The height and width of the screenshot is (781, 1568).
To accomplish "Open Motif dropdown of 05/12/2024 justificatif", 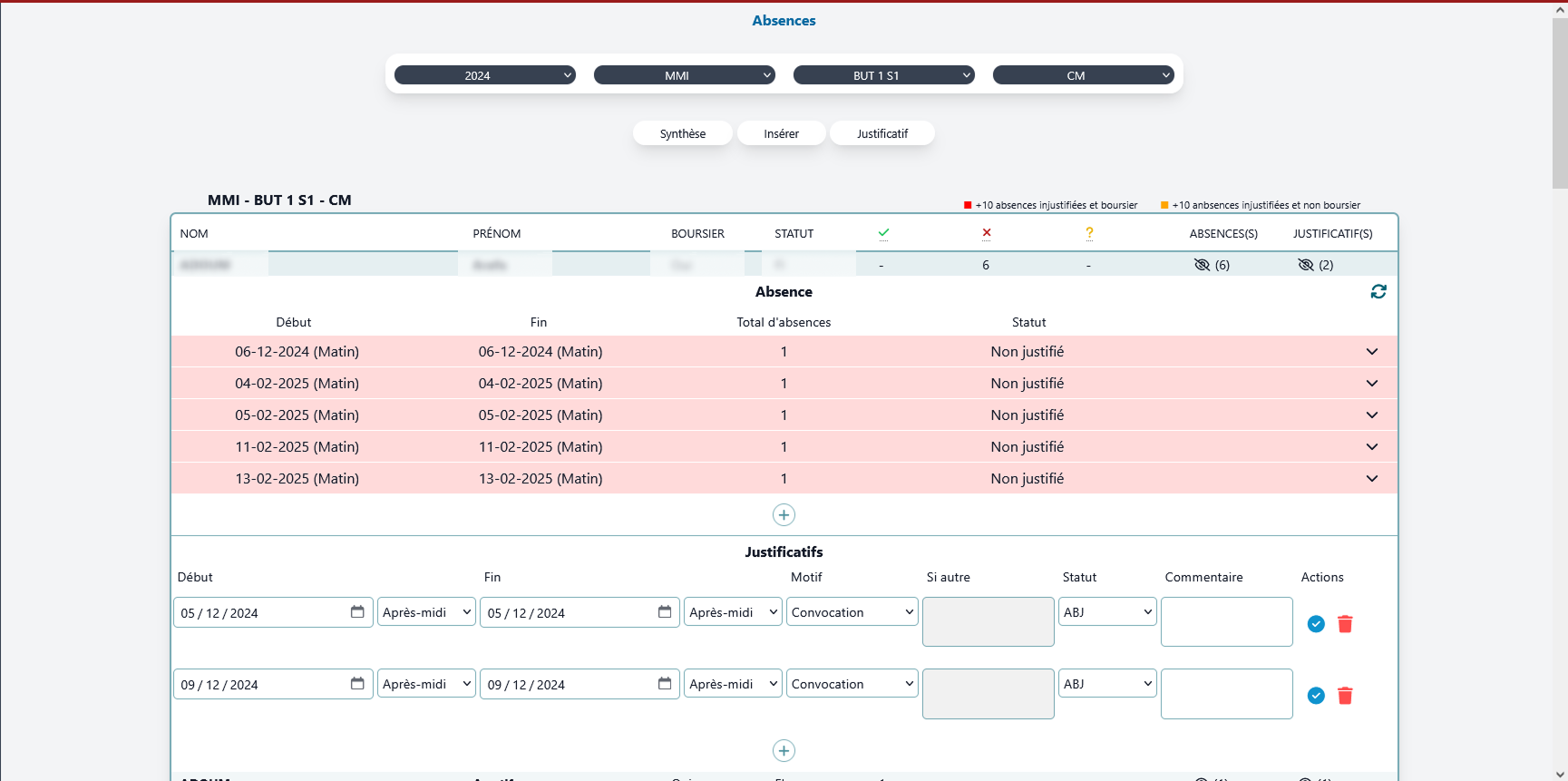I will (852, 612).
